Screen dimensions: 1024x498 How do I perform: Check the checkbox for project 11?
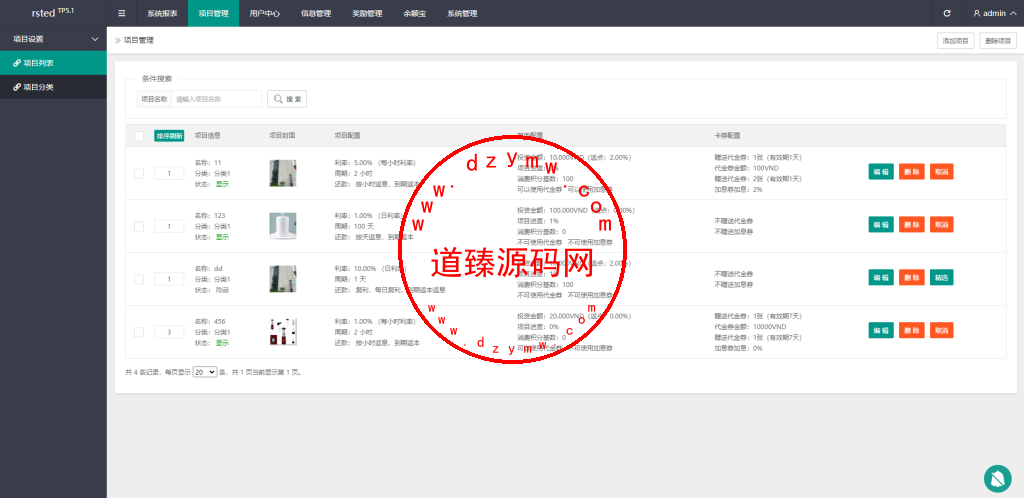click(138, 174)
